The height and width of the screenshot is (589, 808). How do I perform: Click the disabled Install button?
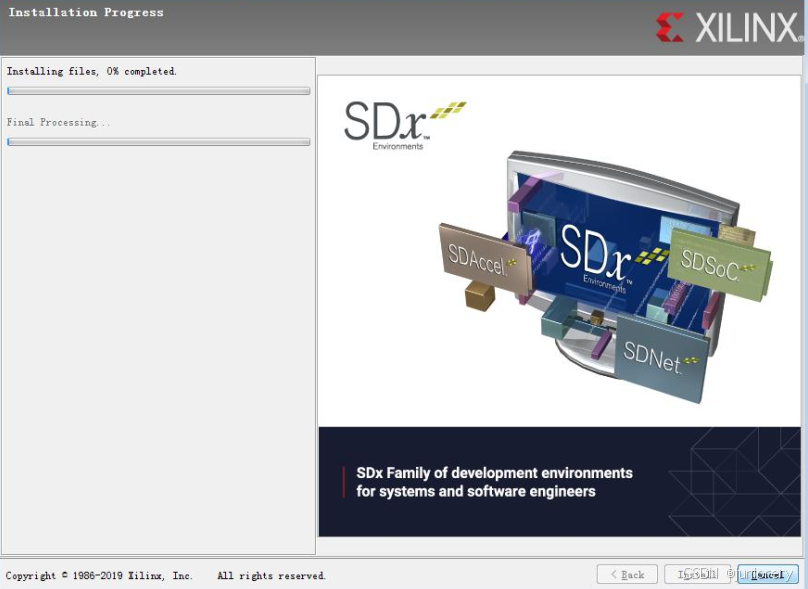(x=697, y=574)
